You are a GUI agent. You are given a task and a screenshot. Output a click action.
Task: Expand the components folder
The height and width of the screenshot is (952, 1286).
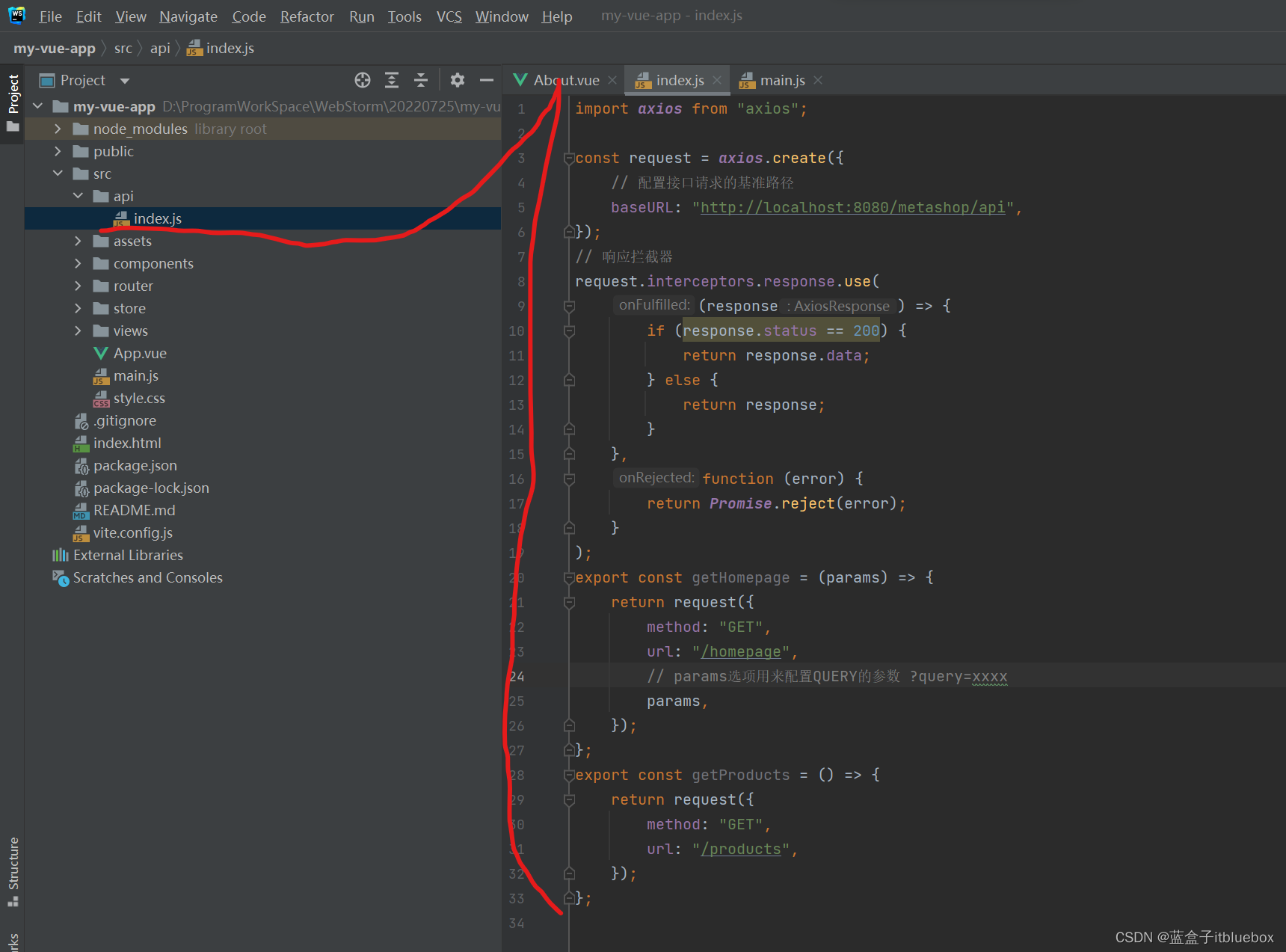pos(78,263)
